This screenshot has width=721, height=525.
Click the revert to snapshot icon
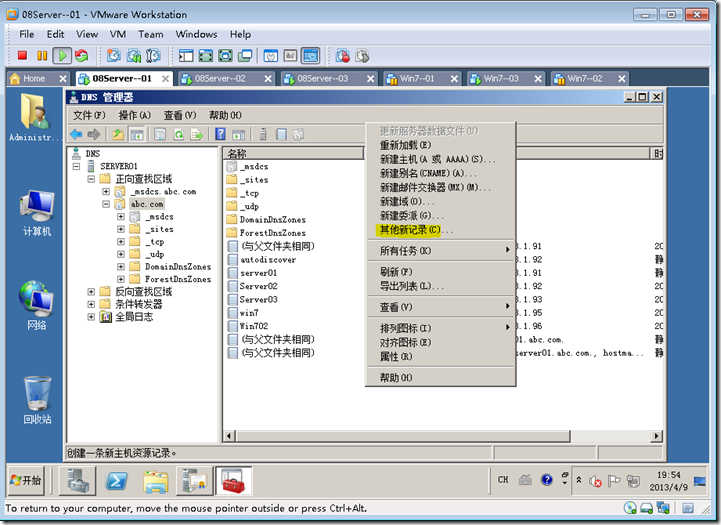134,56
